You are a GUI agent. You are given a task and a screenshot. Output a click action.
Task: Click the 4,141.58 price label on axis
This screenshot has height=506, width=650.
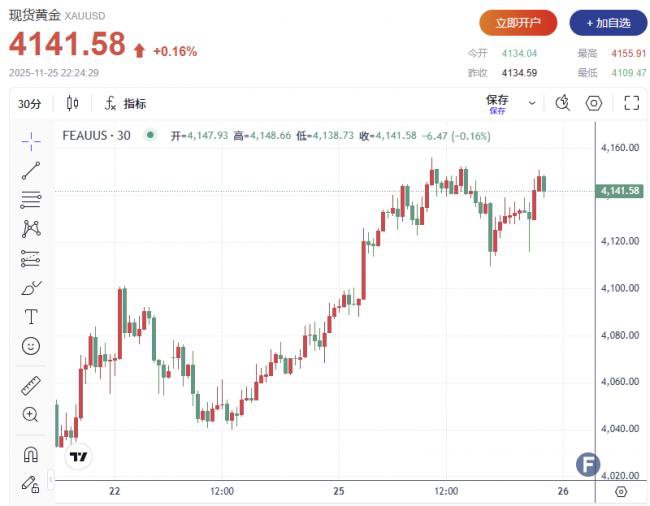[621, 191]
